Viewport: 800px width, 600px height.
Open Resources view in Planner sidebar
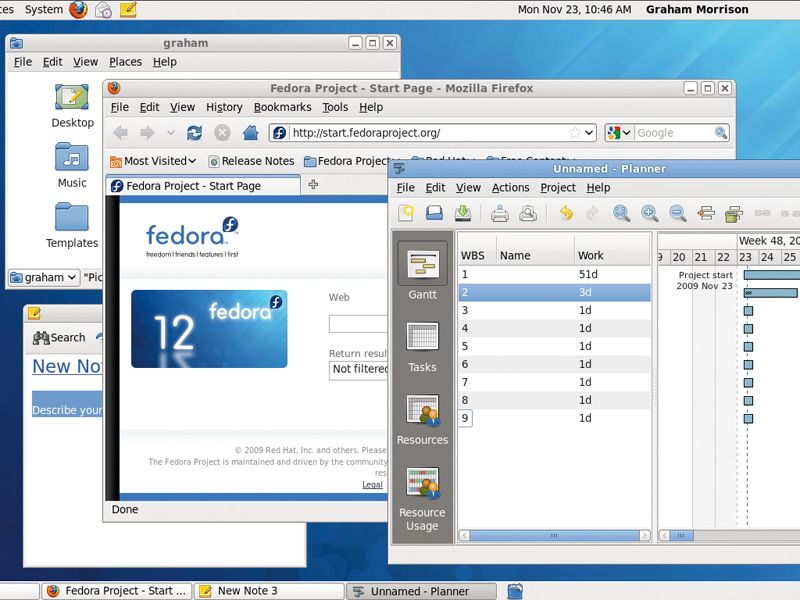pos(422,419)
